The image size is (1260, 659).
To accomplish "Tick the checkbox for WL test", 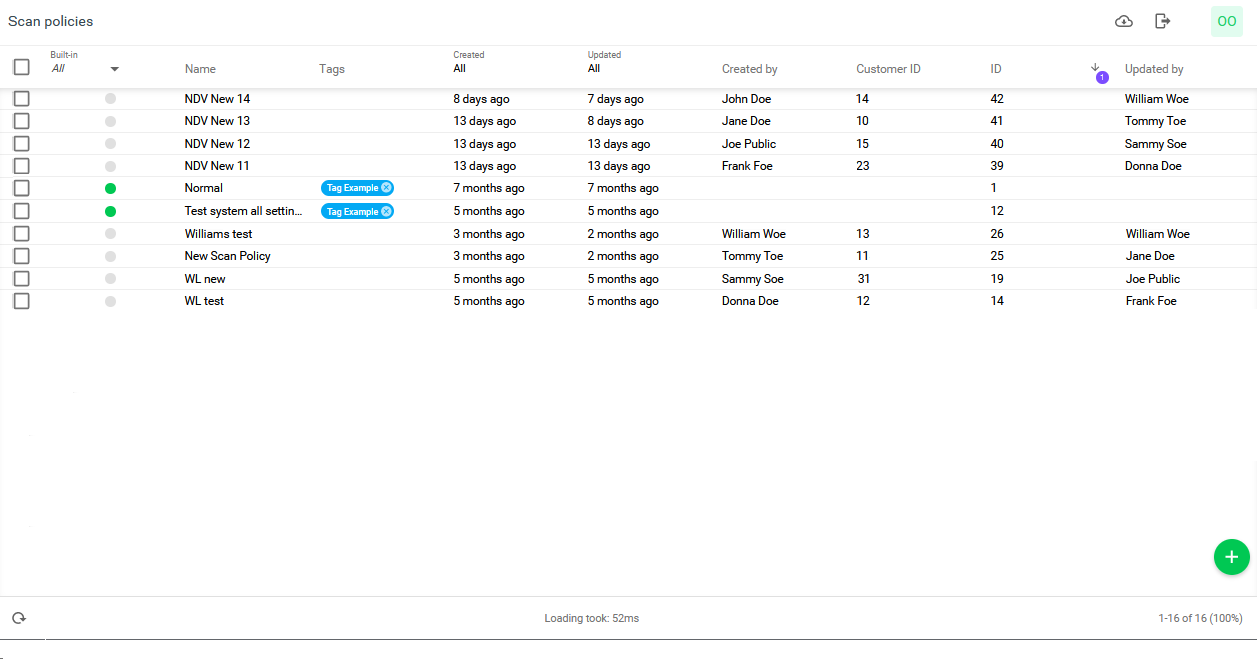I will pos(21,301).
